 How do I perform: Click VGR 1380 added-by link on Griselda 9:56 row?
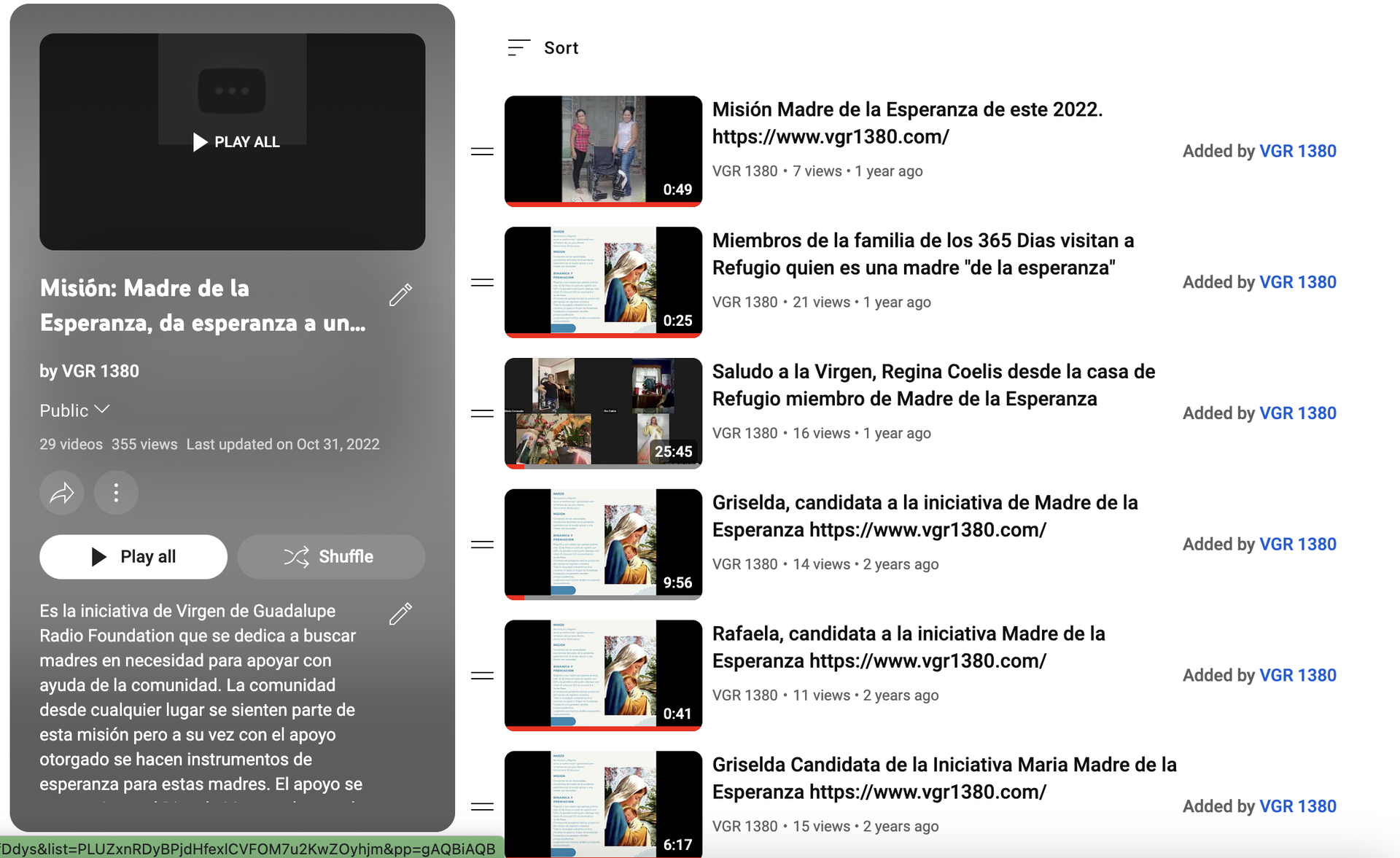click(x=1298, y=545)
